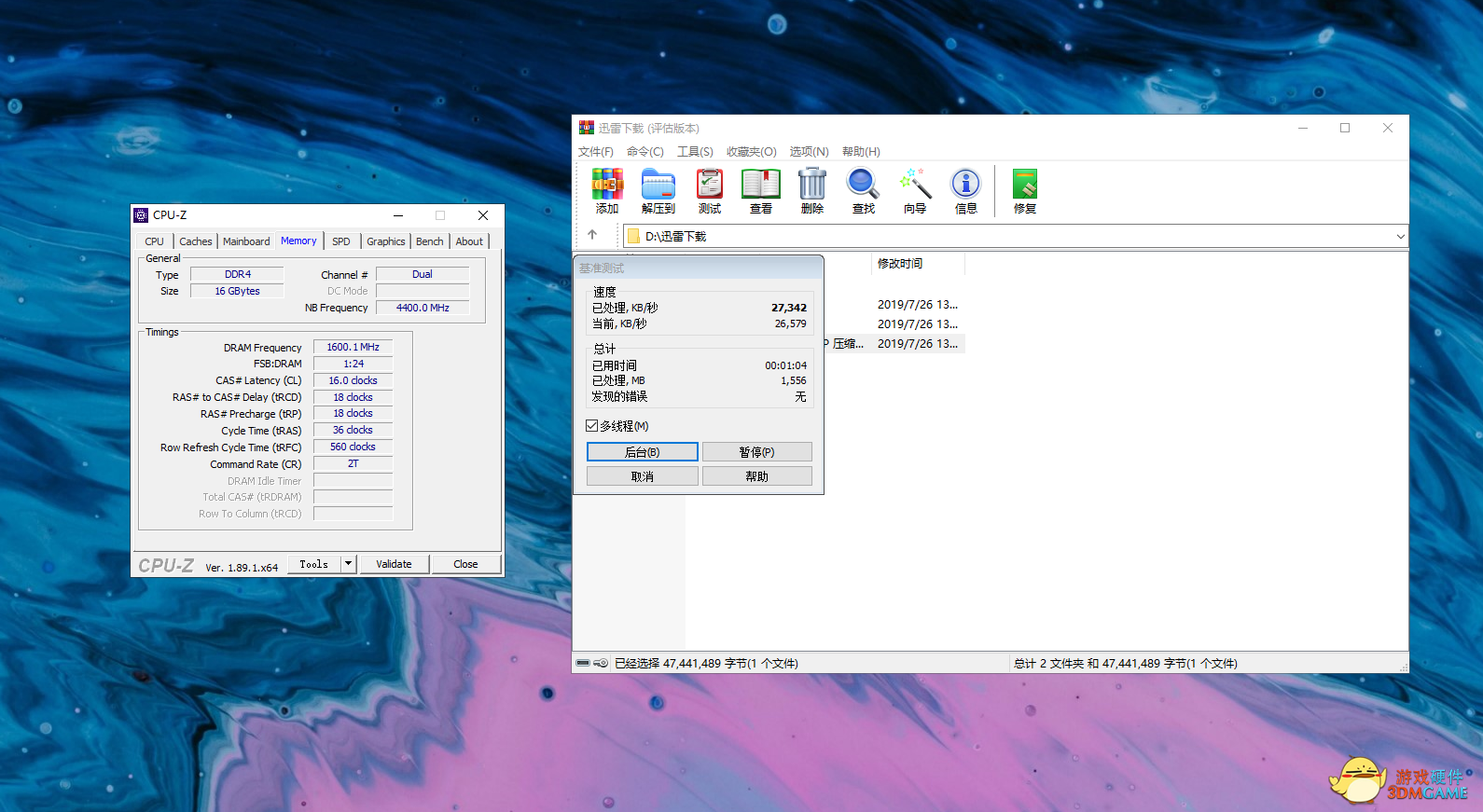Click the processed speed value 27,342
This screenshot has width=1483, height=812.
point(789,308)
